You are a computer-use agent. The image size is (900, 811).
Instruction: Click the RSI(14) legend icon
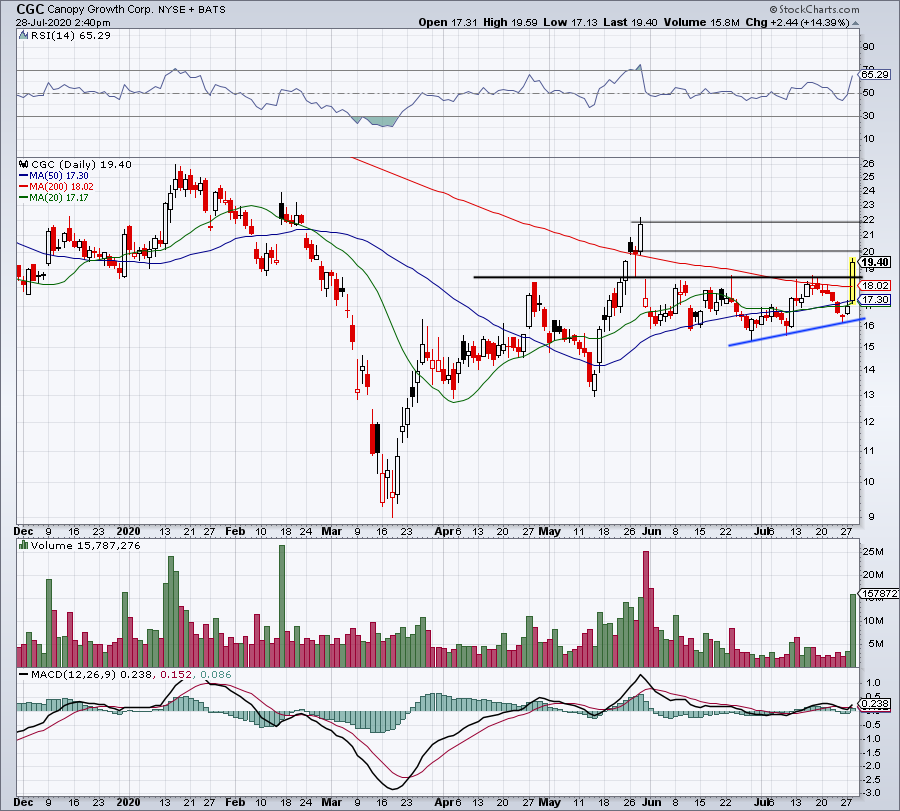pyautogui.click(x=24, y=36)
